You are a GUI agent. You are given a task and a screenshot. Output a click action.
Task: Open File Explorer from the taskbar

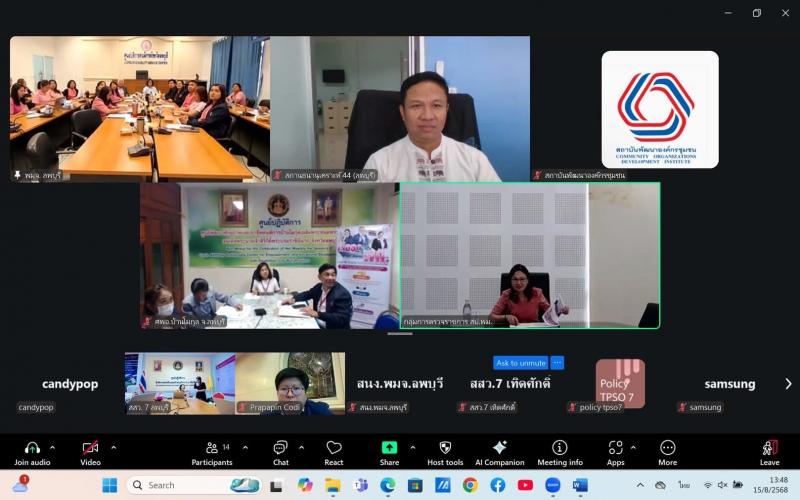333,485
